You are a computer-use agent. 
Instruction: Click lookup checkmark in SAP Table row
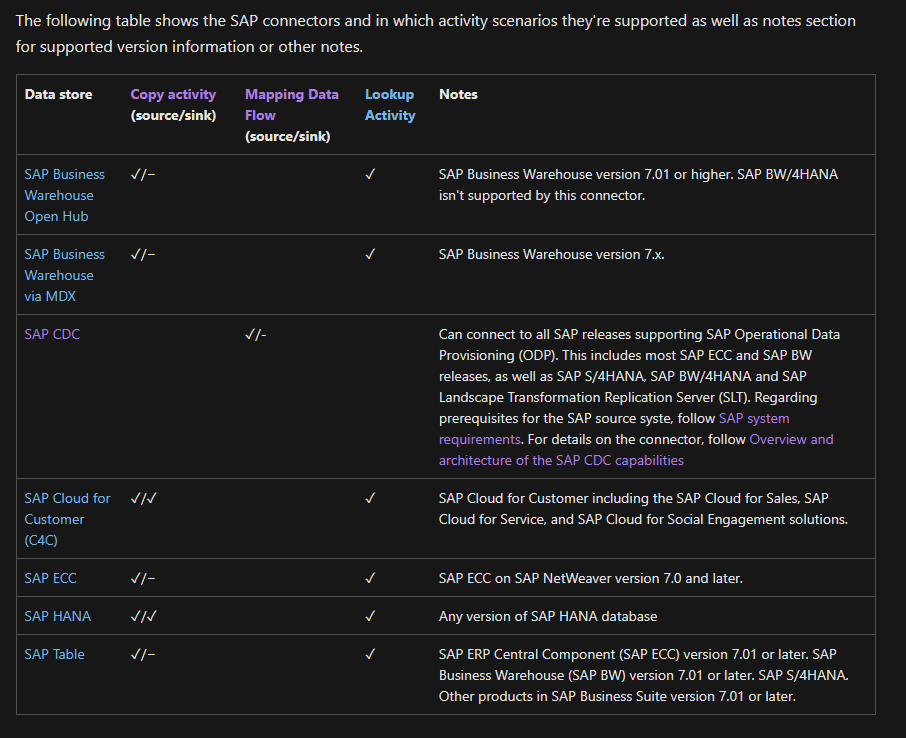coord(370,654)
